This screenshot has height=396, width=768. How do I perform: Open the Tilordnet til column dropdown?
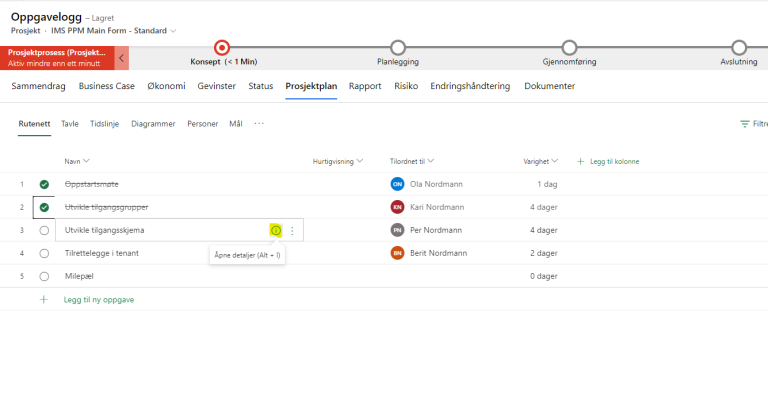(431, 161)
